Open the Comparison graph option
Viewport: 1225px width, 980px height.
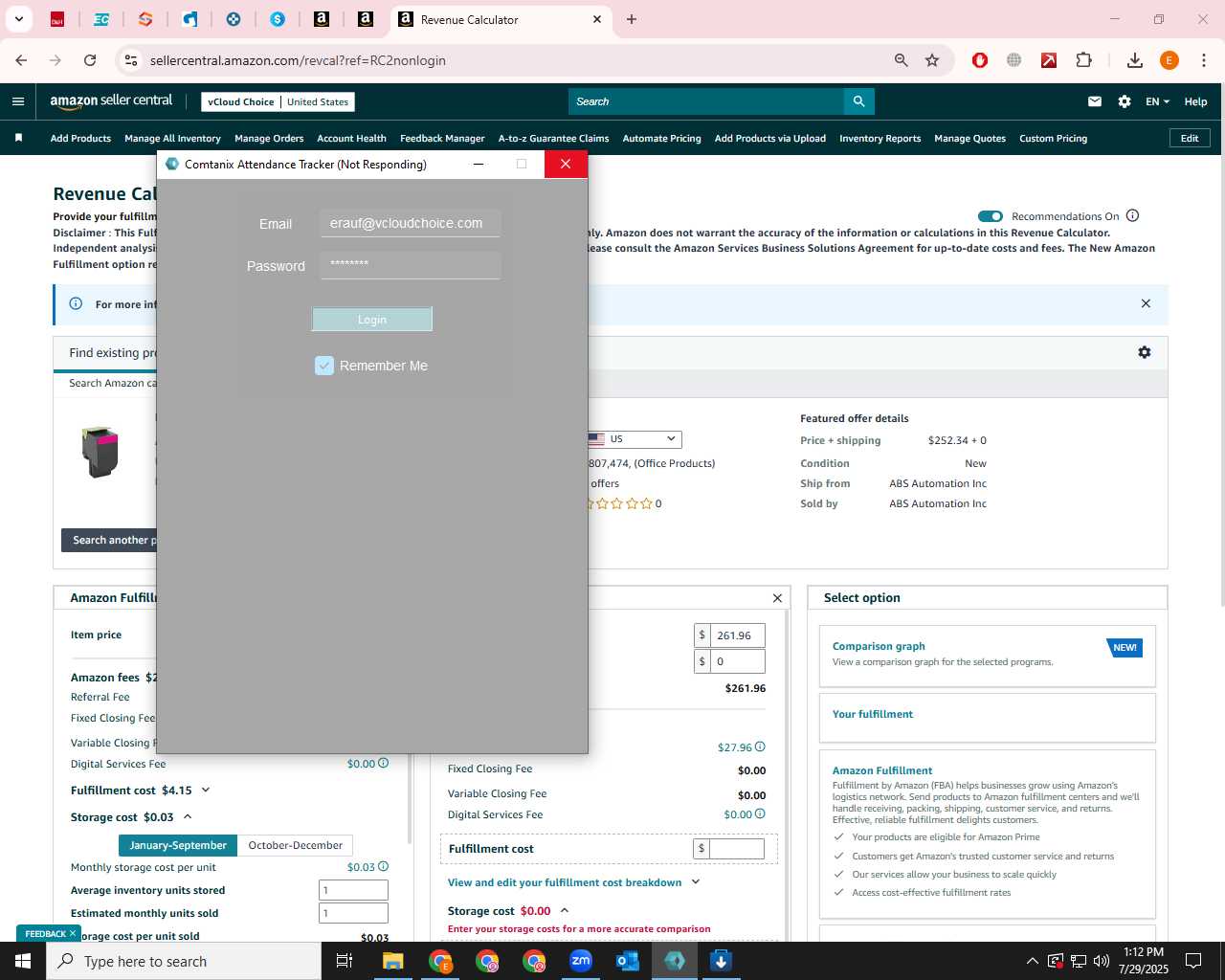point(987,656)
